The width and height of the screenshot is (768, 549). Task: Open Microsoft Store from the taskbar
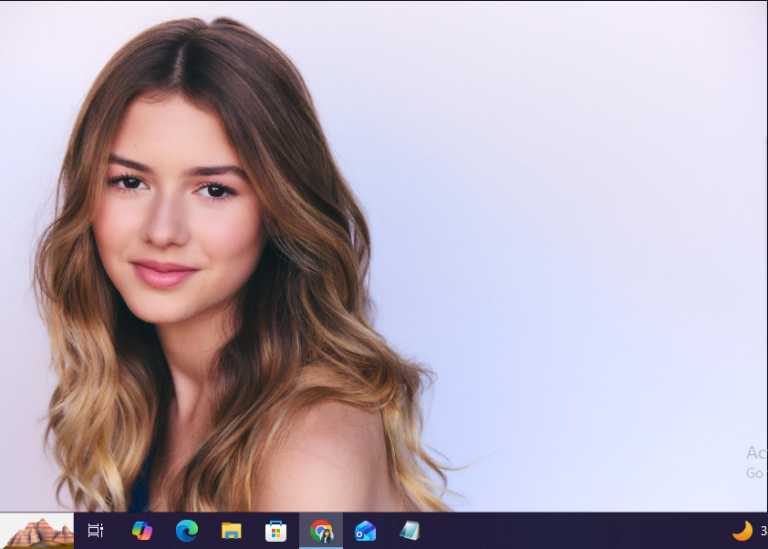276,531
